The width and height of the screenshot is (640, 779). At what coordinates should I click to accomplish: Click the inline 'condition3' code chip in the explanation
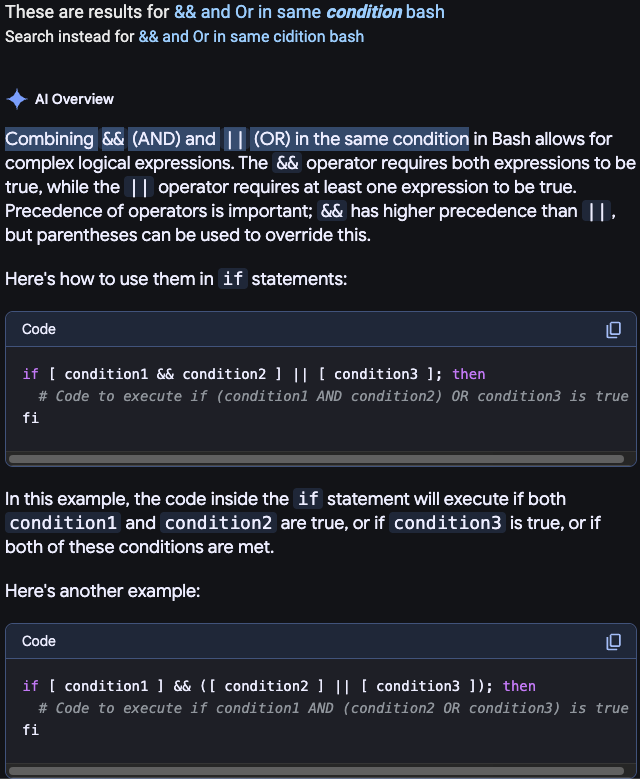tap(447, 523)
